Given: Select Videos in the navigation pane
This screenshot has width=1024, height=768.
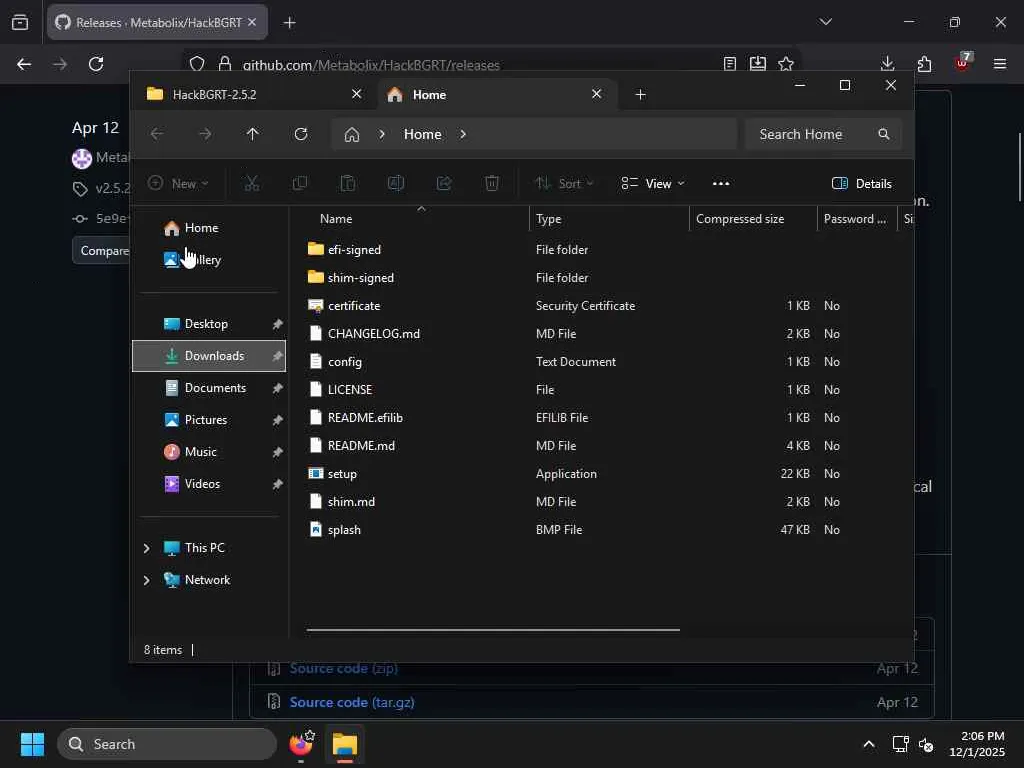Looking at the screenshot, I should (x=208, y=484).
